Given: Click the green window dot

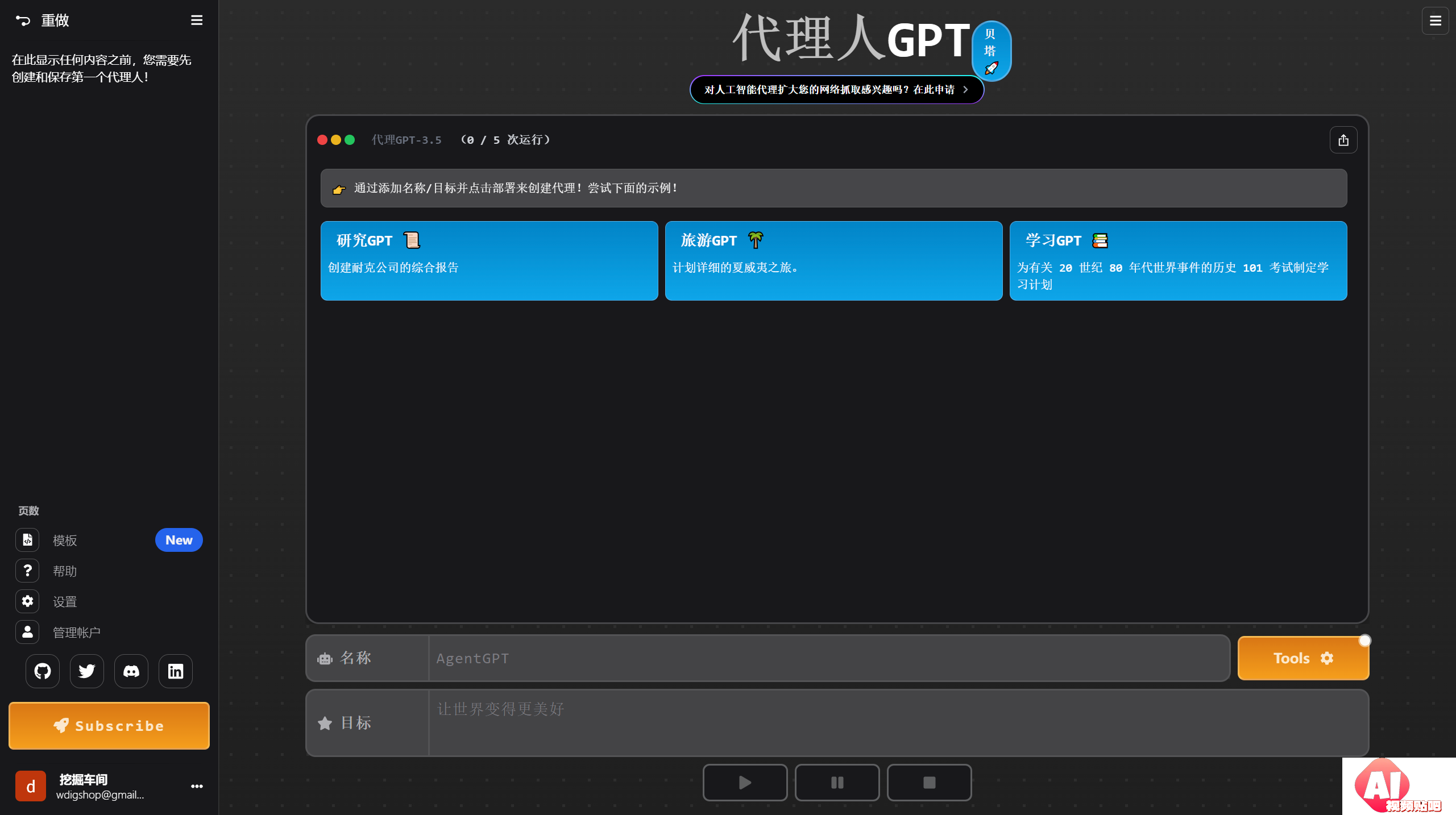Looking at the screenshot, I should click(350, 140).
